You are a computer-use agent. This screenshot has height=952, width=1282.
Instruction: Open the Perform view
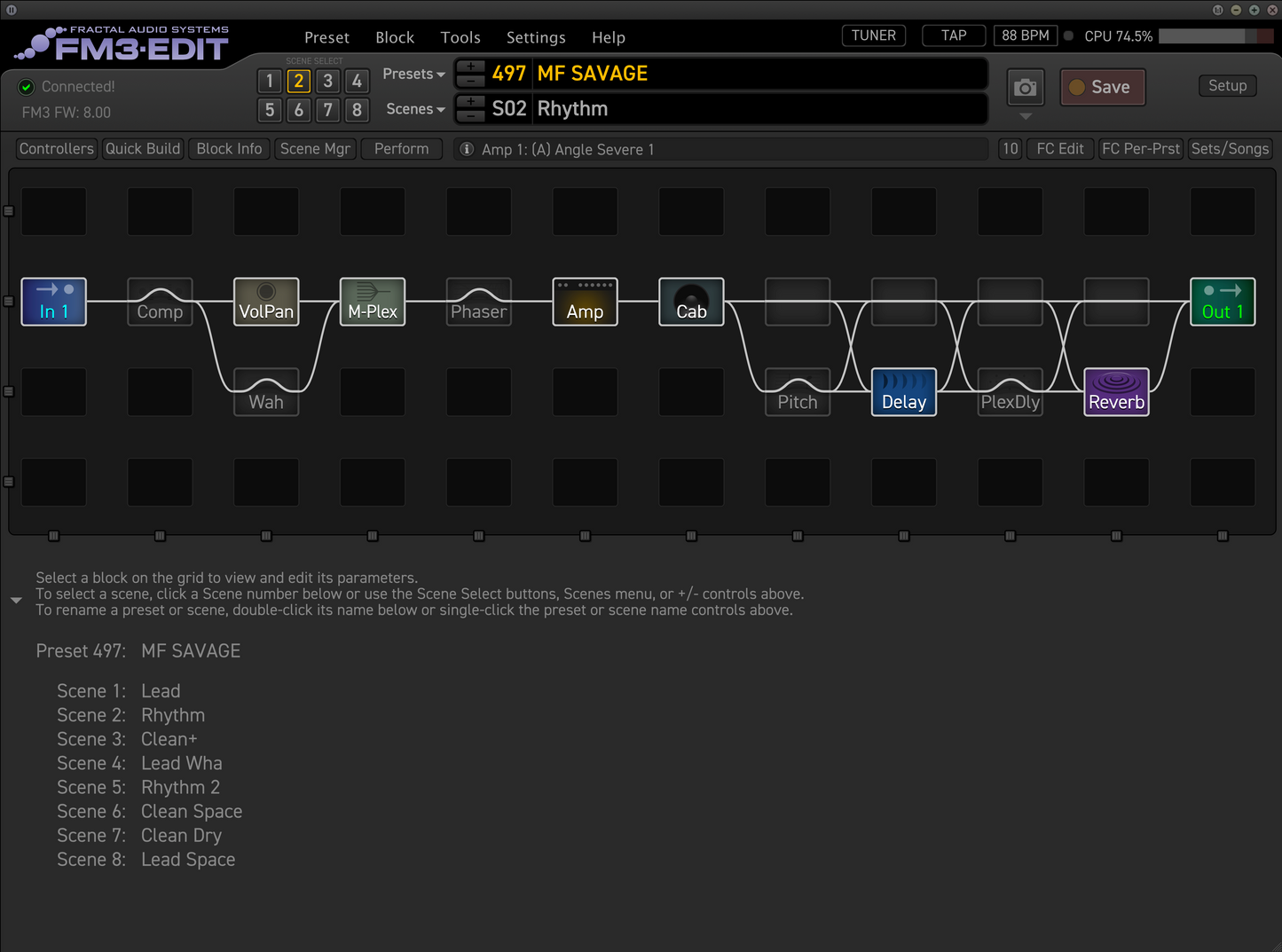click(x=402, y=149)
